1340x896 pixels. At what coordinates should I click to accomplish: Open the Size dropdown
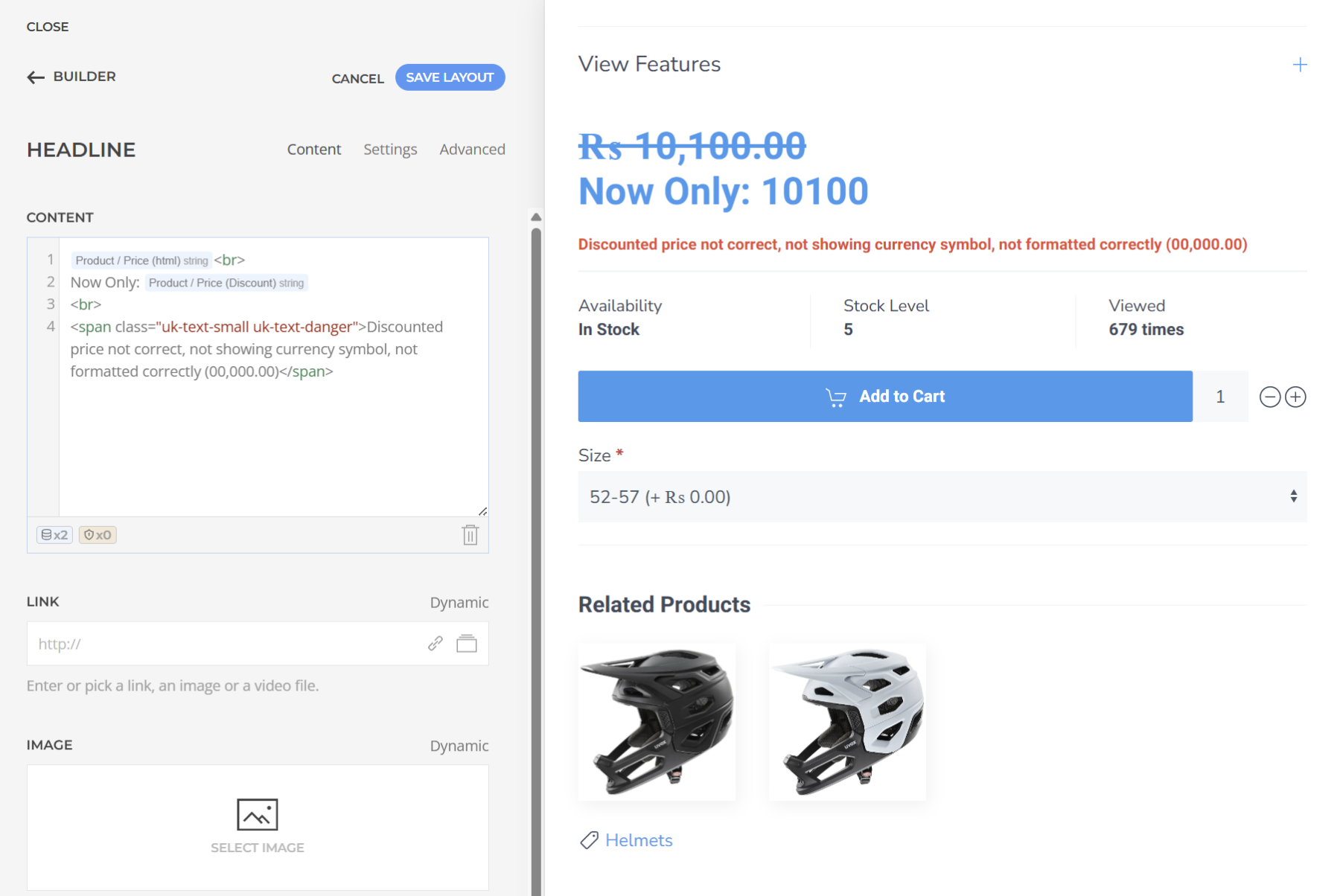click(942, 497)
